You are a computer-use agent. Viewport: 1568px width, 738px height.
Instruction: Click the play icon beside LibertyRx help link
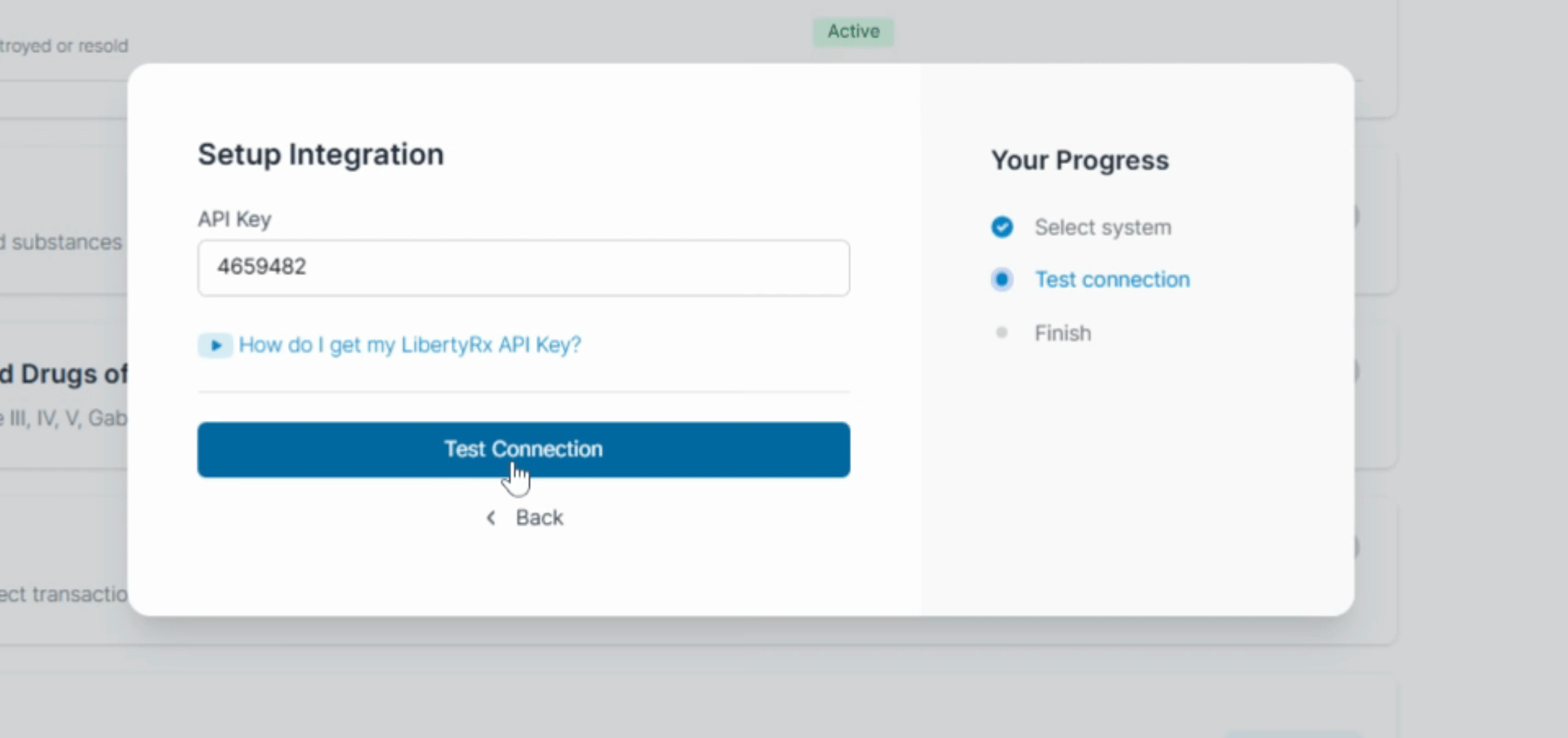click(x=215, y=345)
